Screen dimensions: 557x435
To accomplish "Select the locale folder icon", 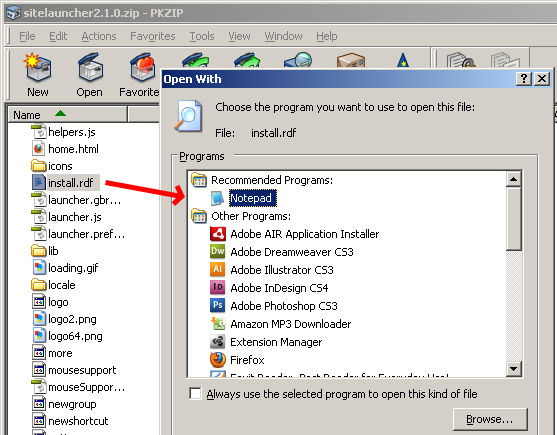I will pyautogui.click(x=39, y=284).
